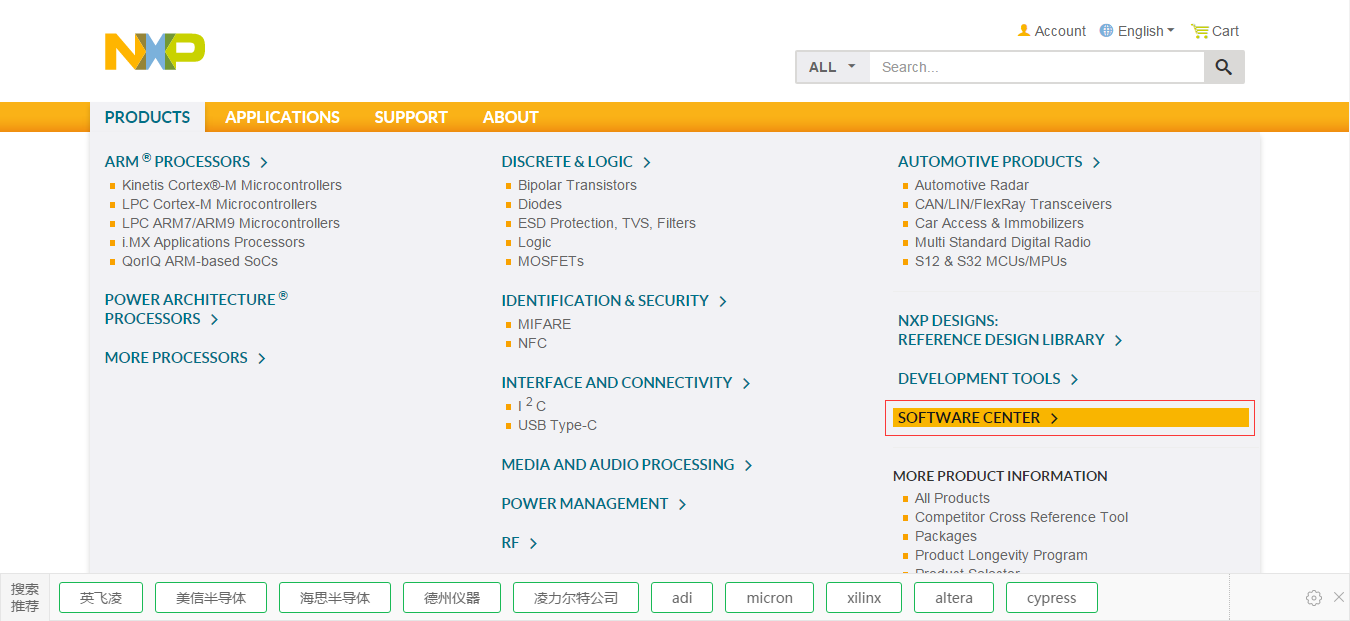This screenshot has height=621, width=1350.
Task: Open the DISCRETE & LOGIC category
Action: (576, 162)
